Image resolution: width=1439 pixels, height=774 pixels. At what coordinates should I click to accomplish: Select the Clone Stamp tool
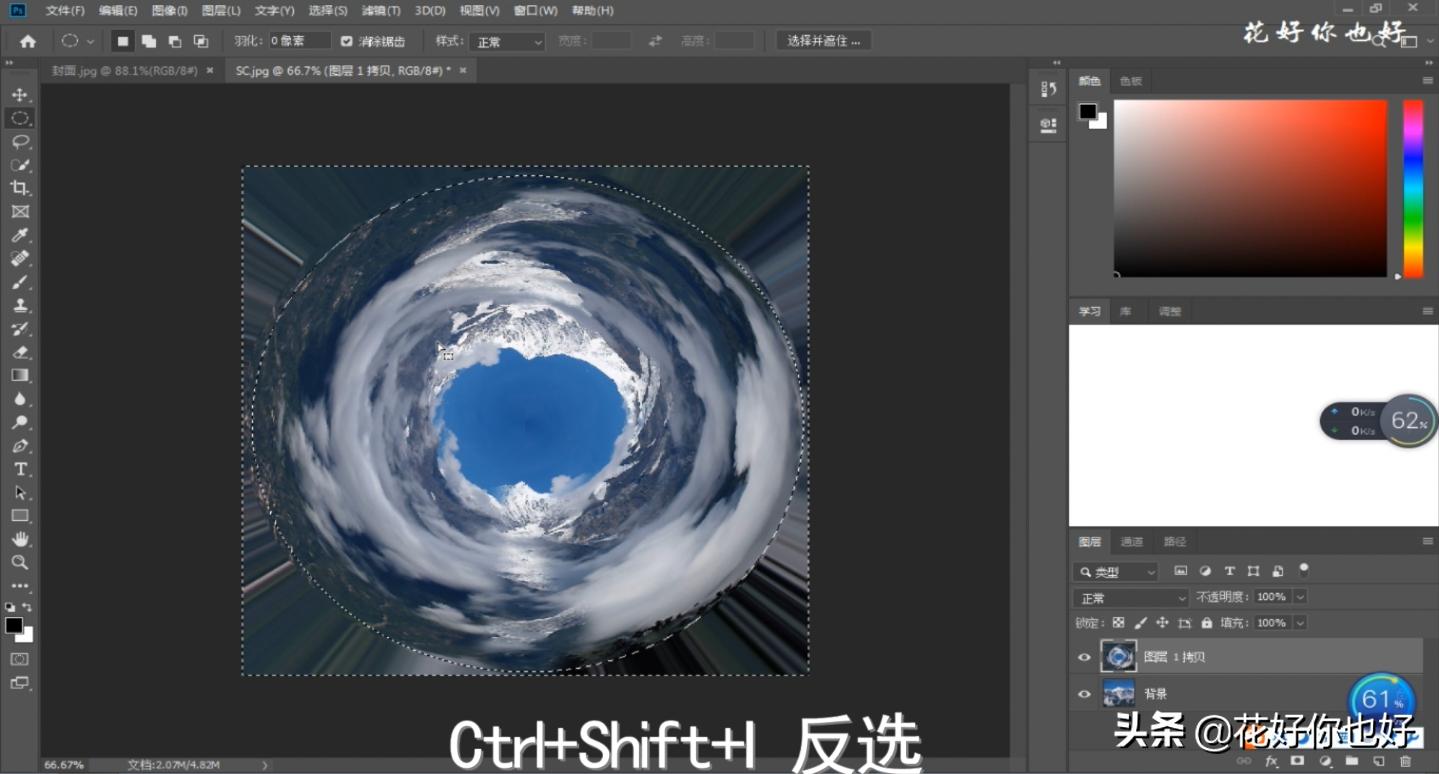(x=20, y=305)
